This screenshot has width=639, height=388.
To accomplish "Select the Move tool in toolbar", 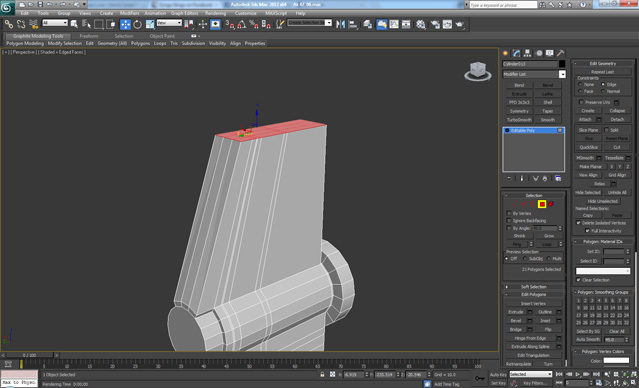I will tap(126, 24).
